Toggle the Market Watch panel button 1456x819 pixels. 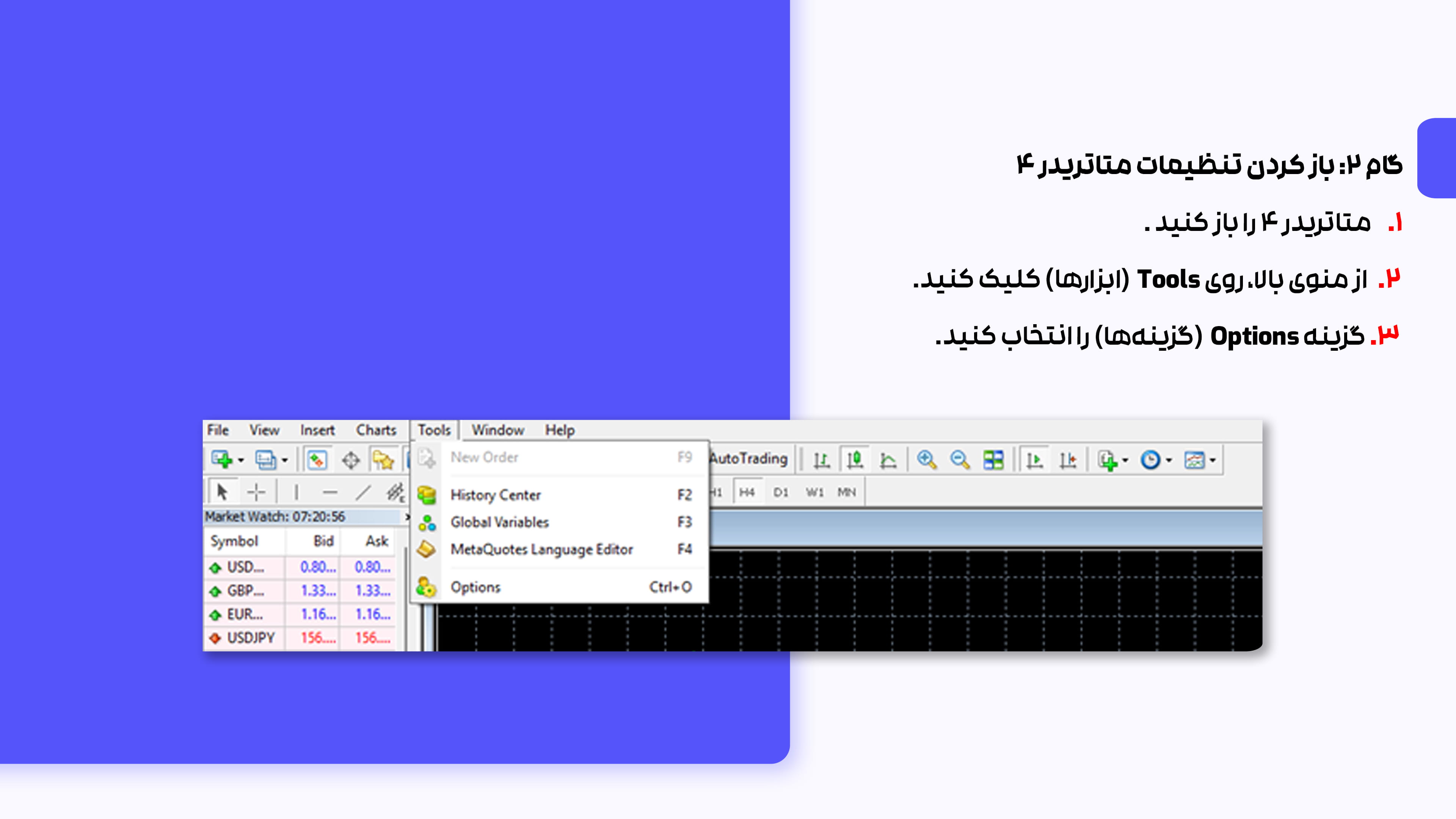(317, 460)
